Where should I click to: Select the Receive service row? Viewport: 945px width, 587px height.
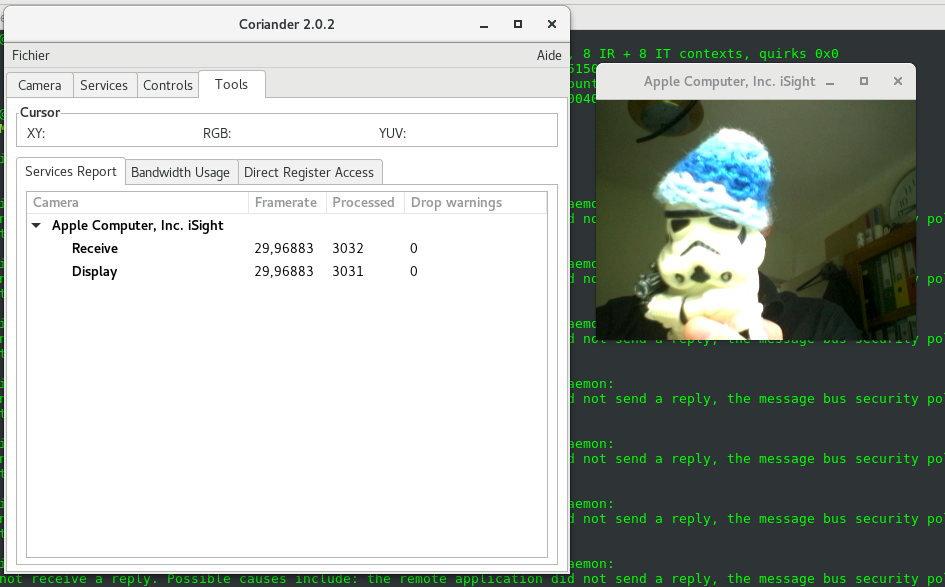click(x=287, y=248)
